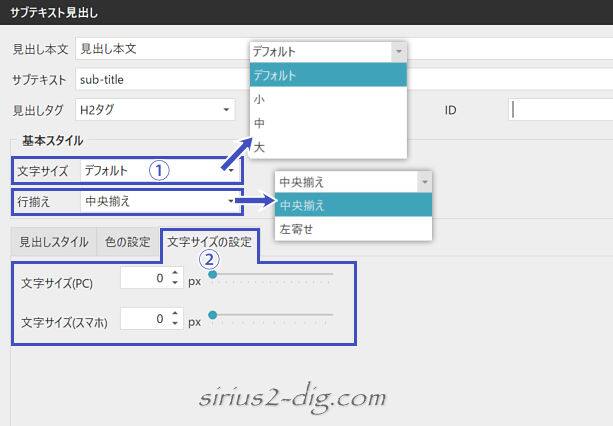Click the 文字サイズ(PC) slider handle
The image size is (613, 426).
click(x=212, y=274)
